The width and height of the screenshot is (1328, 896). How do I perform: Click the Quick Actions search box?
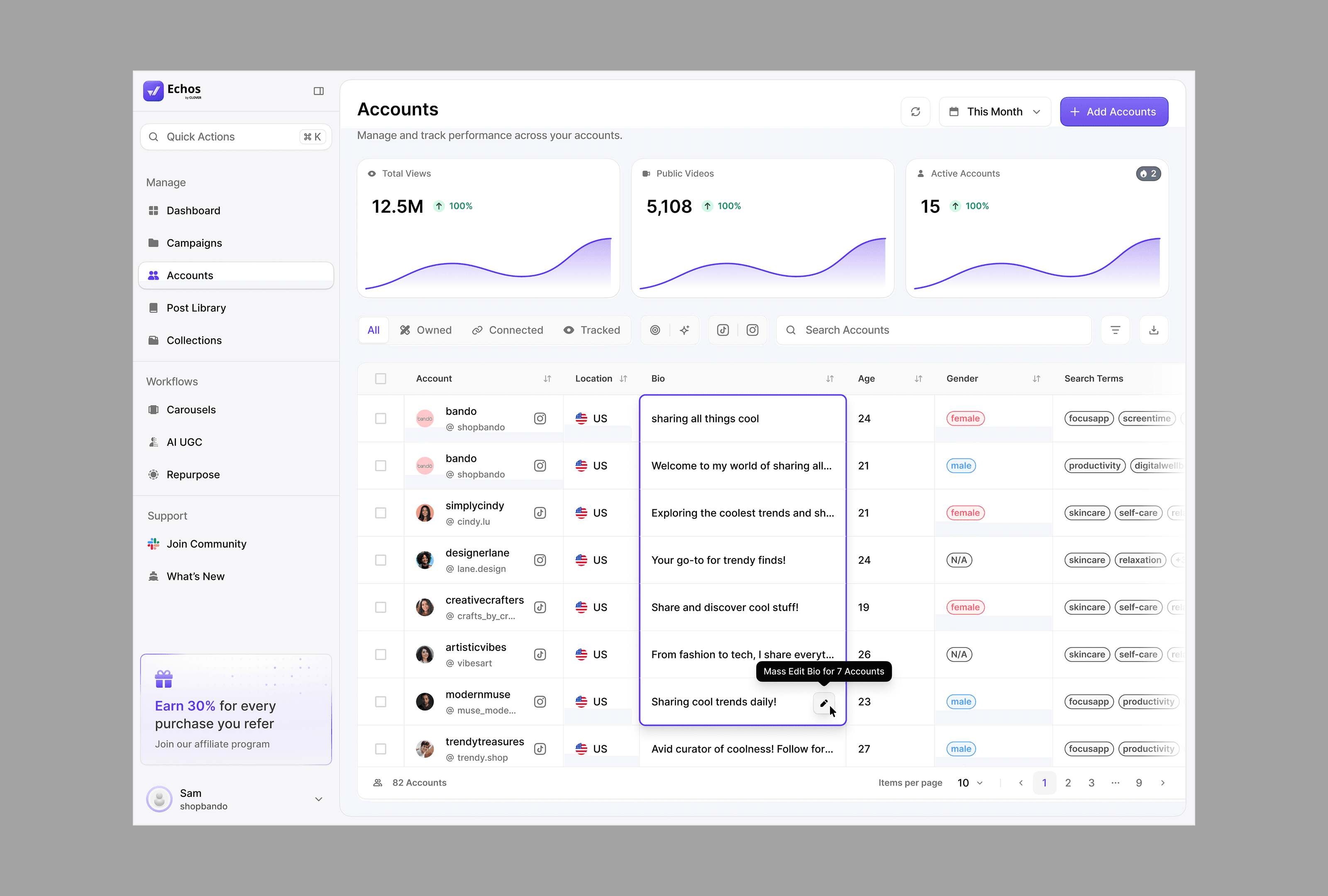pos(236,137)
